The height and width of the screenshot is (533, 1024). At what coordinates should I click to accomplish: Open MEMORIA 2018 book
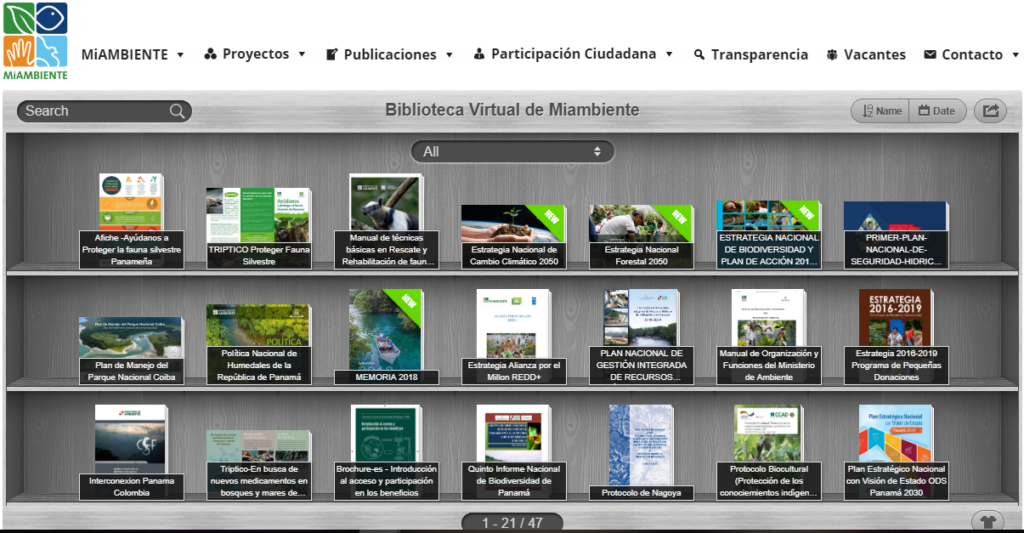387,336
